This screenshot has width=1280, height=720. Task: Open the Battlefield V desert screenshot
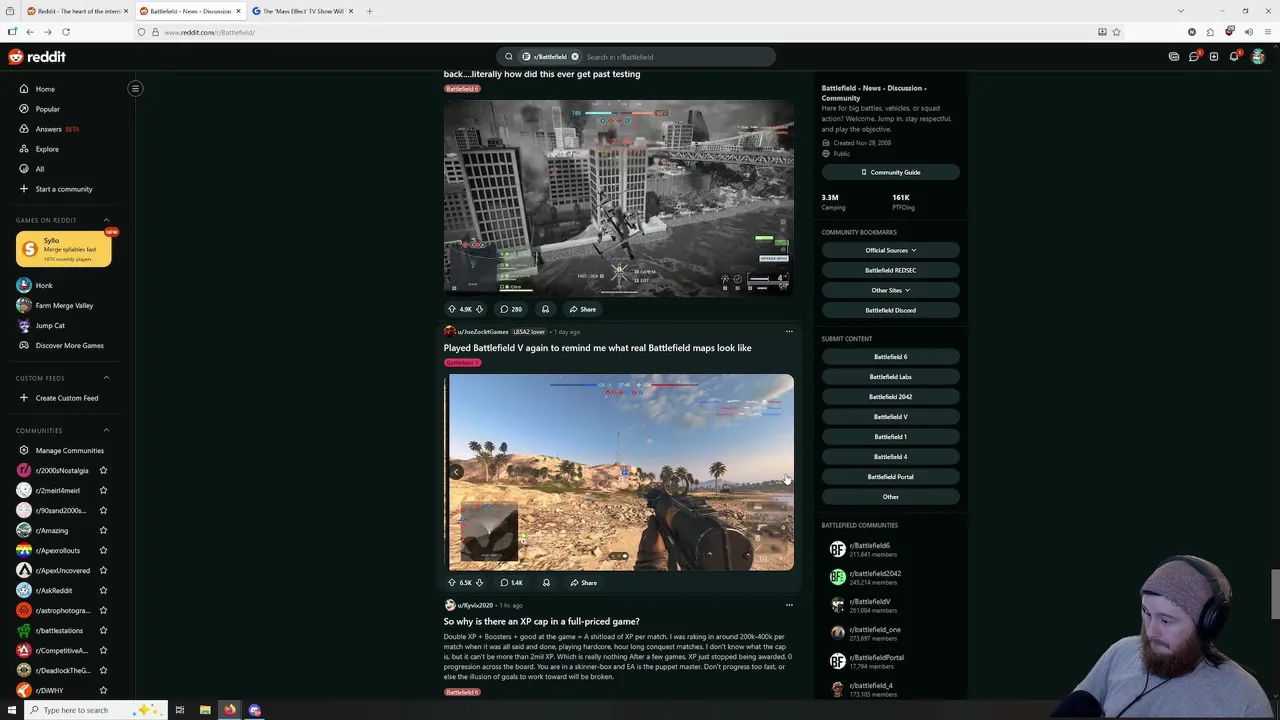click(x=621, y=472)
